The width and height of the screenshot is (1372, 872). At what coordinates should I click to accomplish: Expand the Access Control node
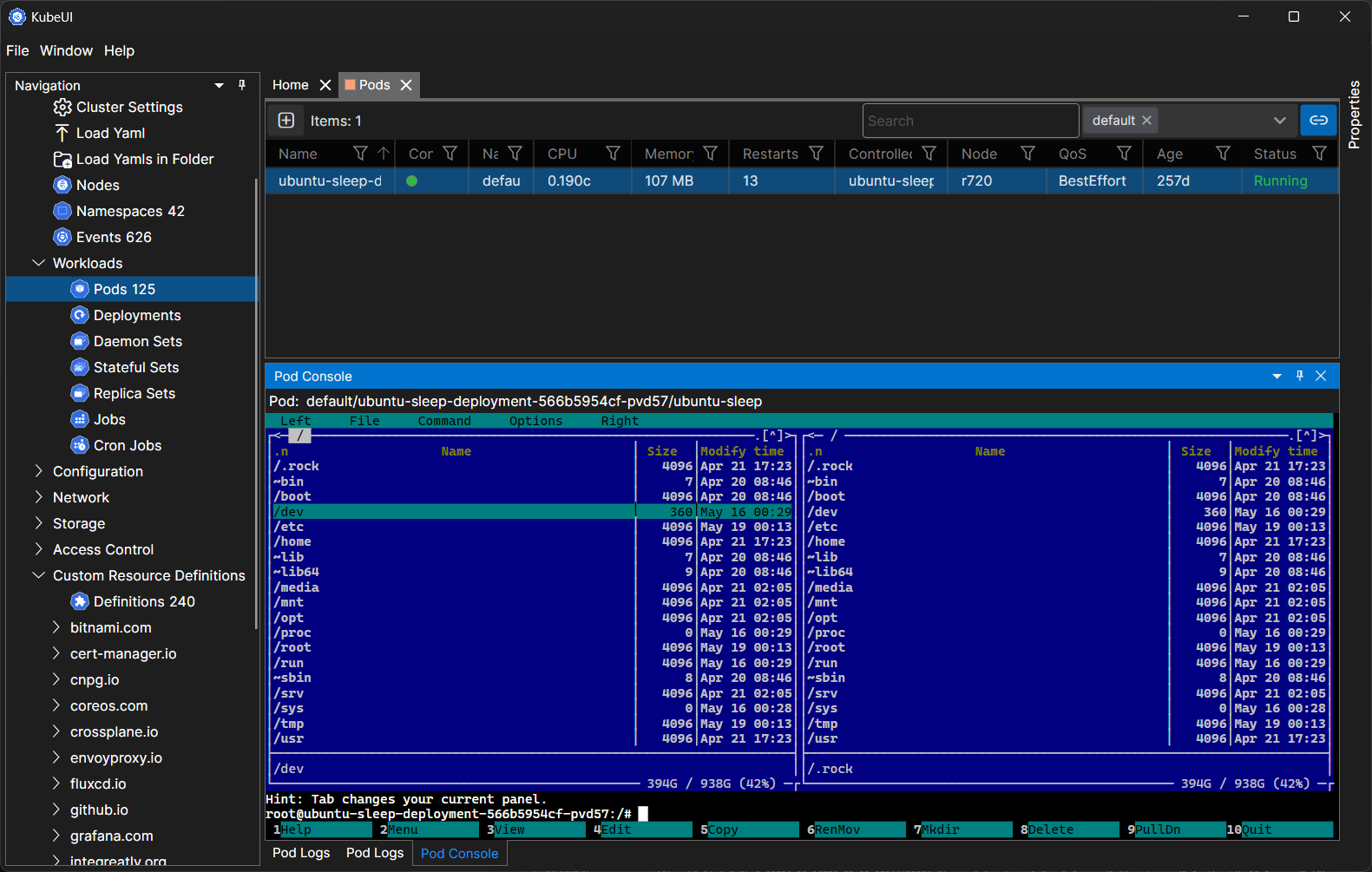tap(38, 549)
